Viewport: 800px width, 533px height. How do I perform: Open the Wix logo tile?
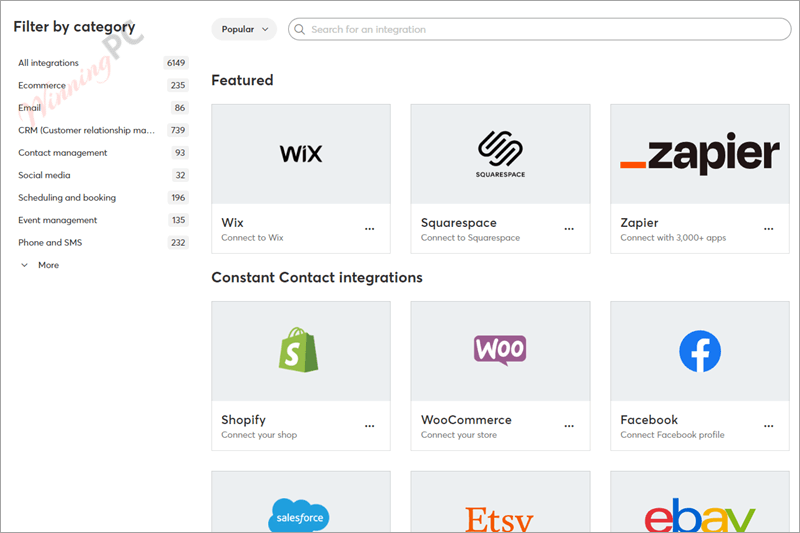pyautogui.click(x=301, y=154)
